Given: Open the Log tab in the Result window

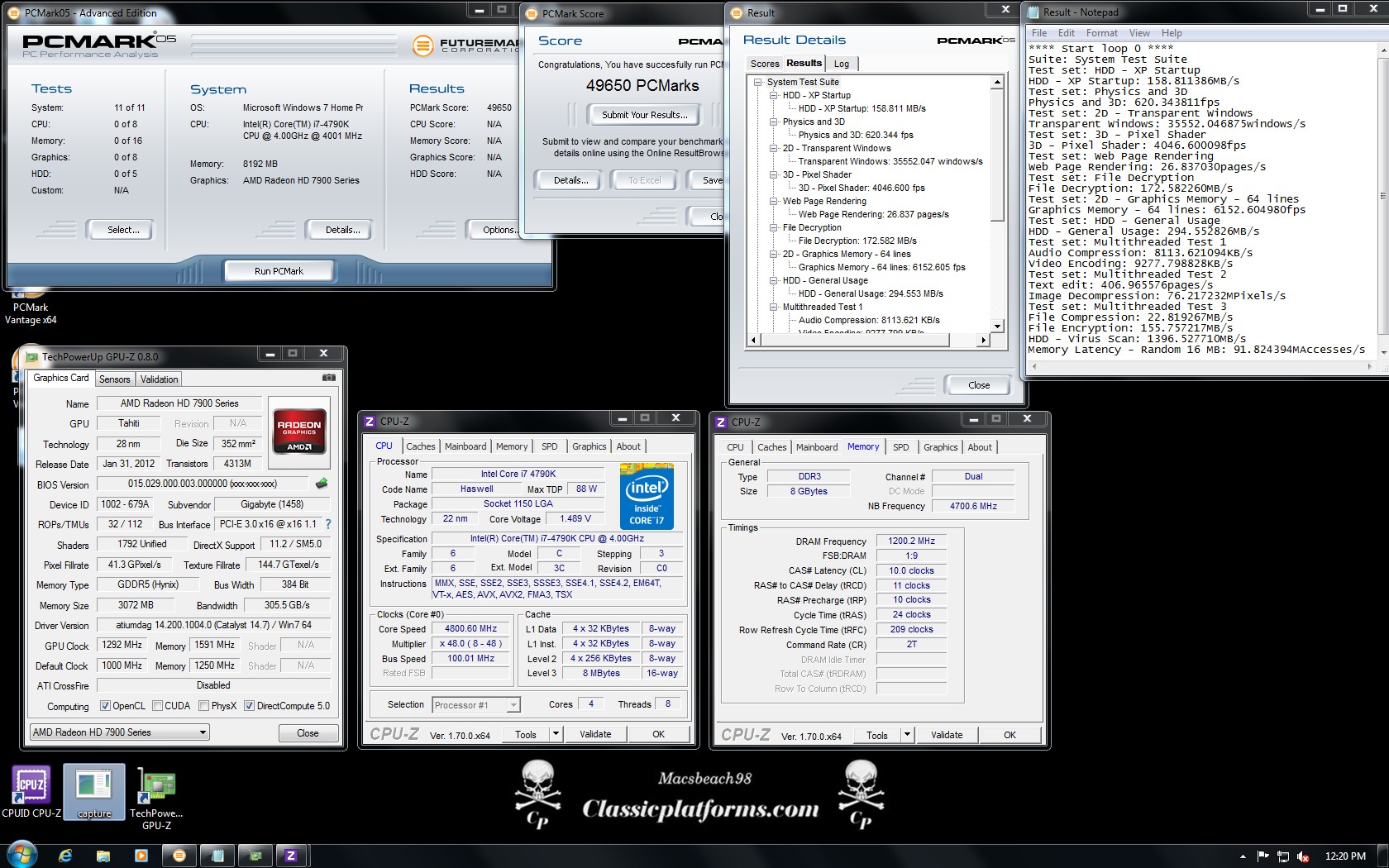Looking at the screenshot, I should [x=842, y=64].
